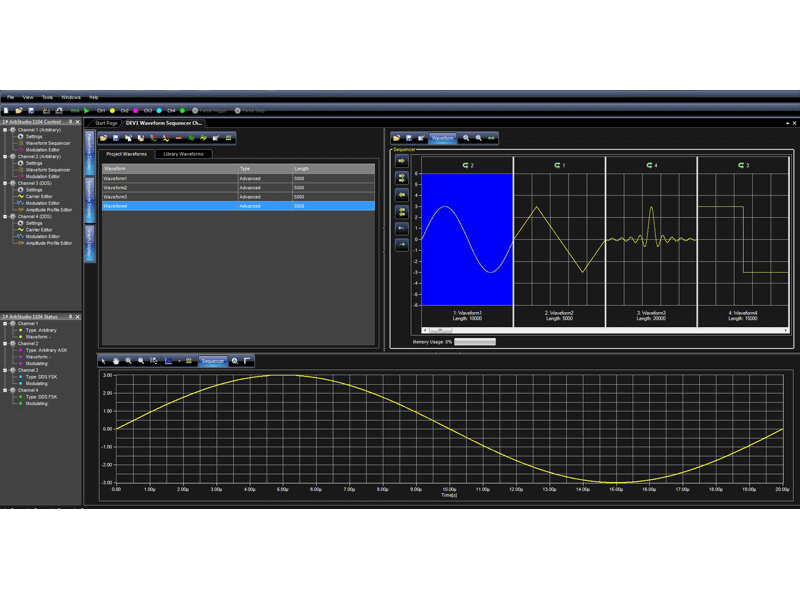
Task: Click the first zoom magnifier in Sequencer toolbar
Action: point(467,138)
